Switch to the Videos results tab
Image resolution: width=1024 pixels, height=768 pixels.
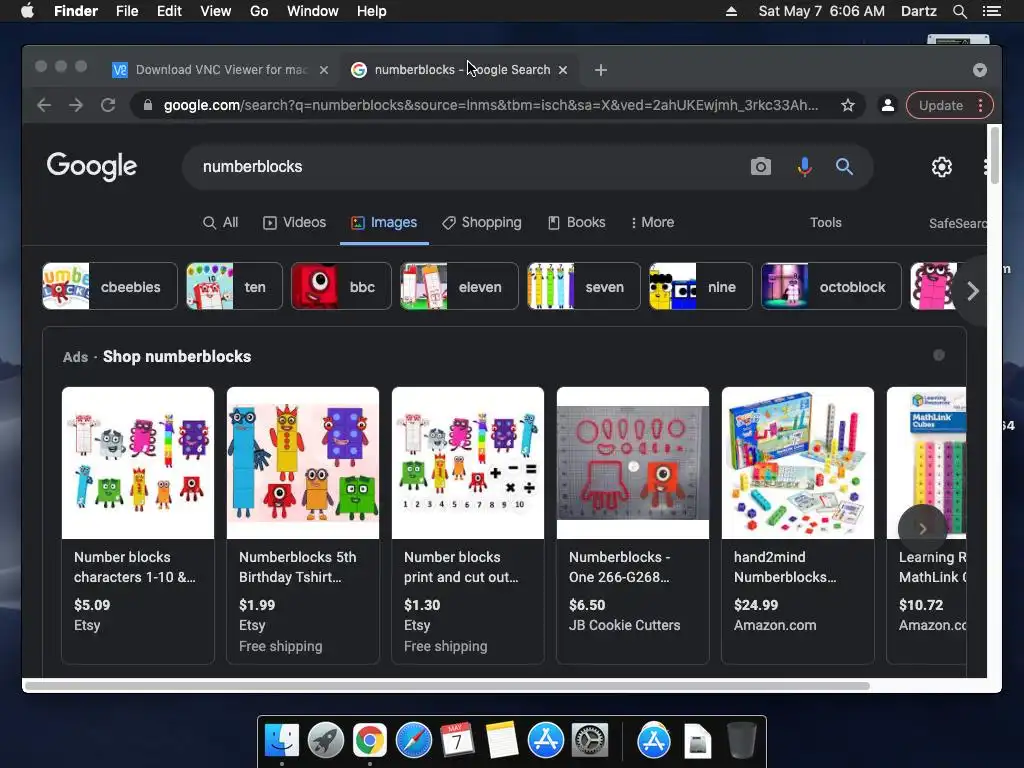coord(295,223)
